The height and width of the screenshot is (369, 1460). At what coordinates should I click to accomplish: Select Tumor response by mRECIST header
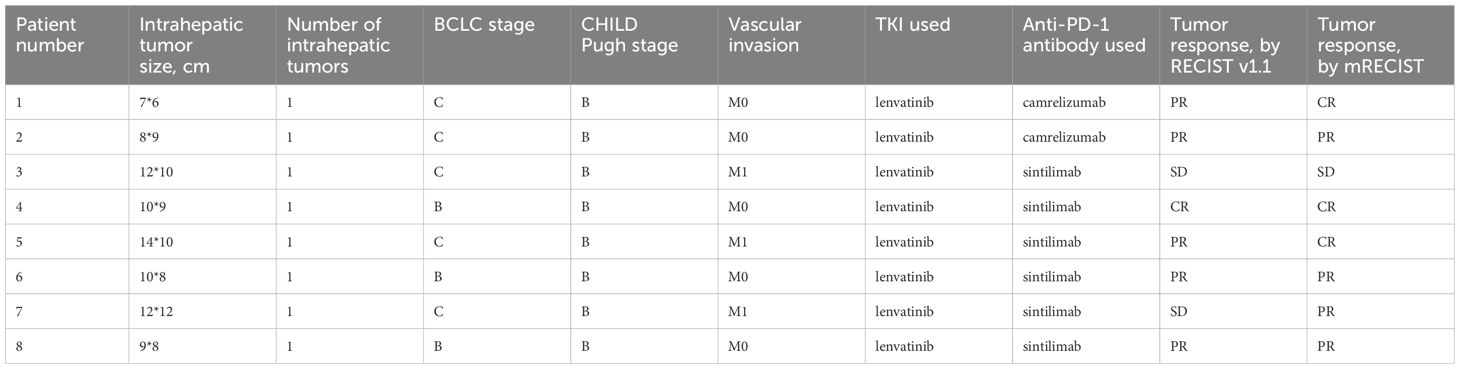pos(1380,45)
